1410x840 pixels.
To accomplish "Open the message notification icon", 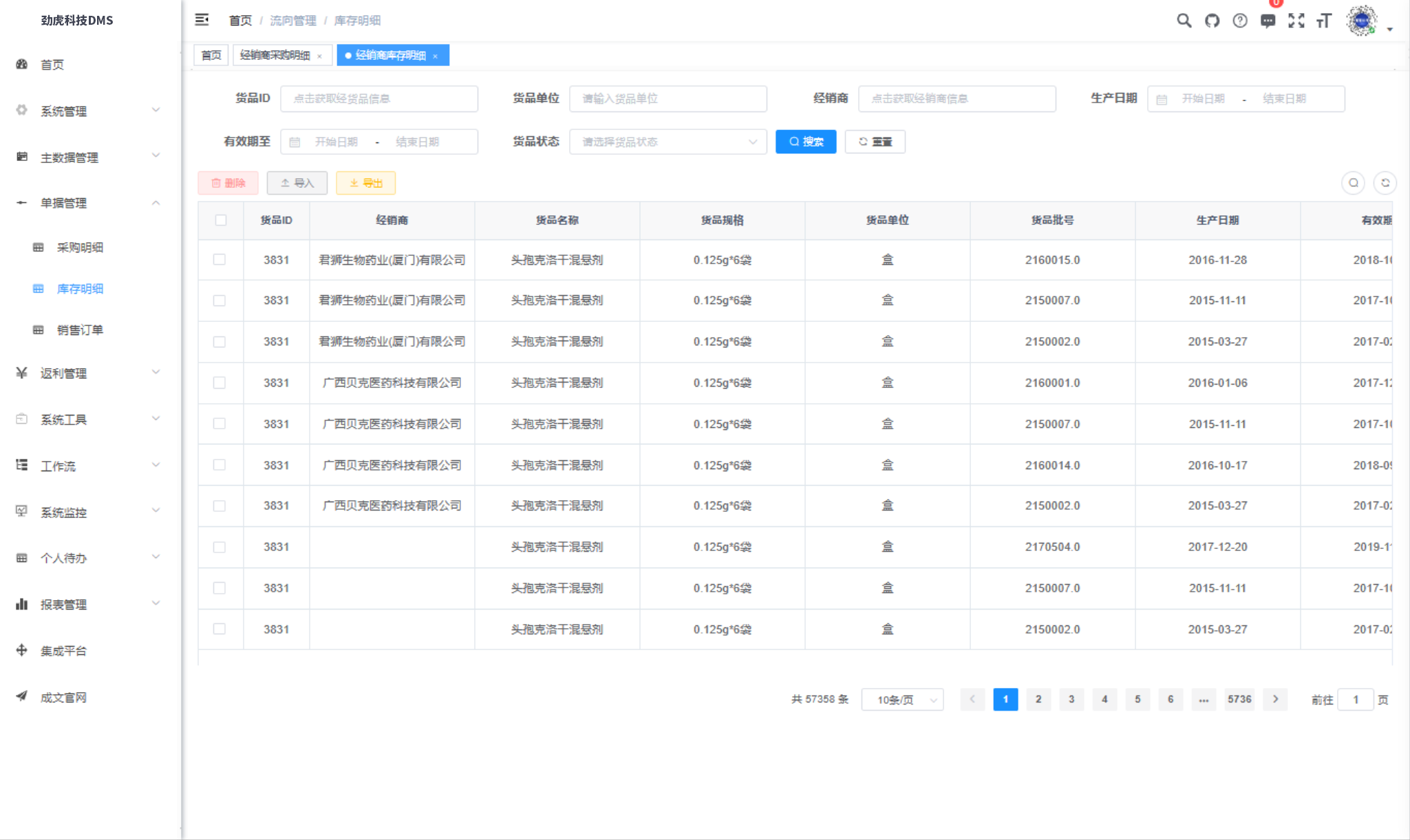I will (1268, 21).
